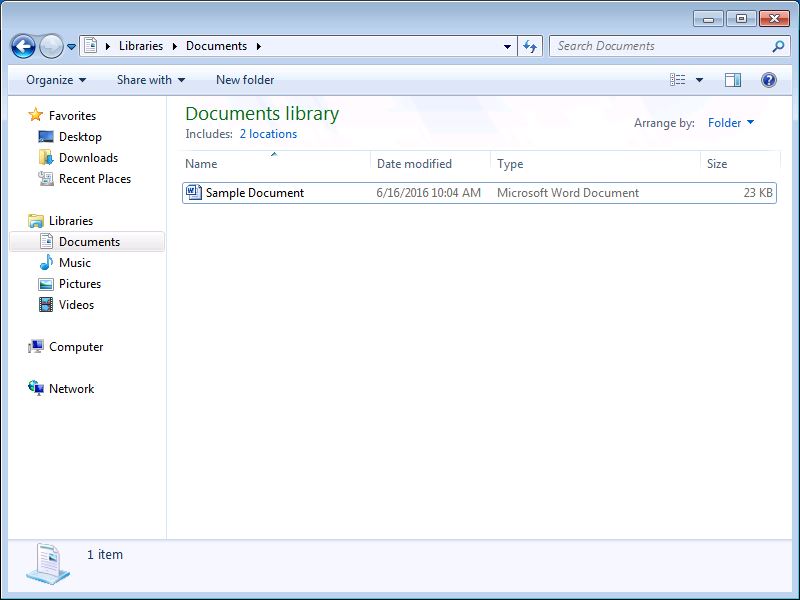Expand the arrow between Libraries and Documents
This screenshot has width=800, height=600.
[x=174, y=46]
